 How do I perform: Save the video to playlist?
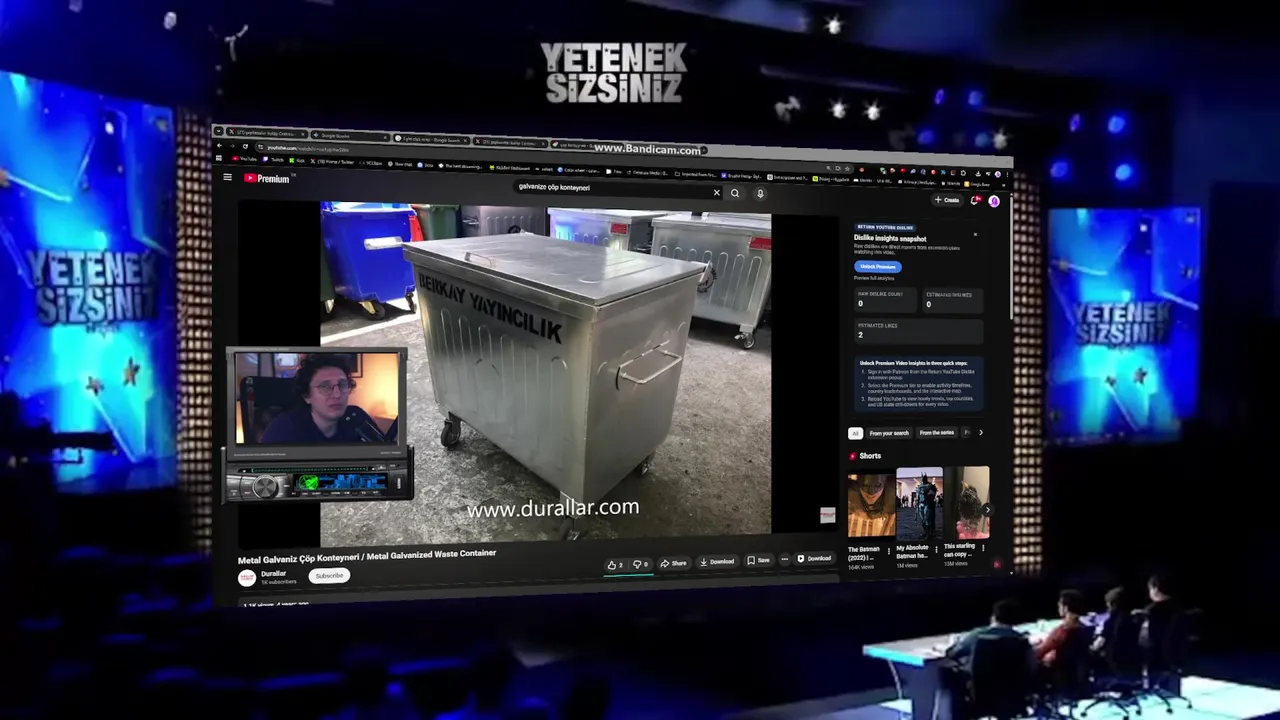click(759, 561)
